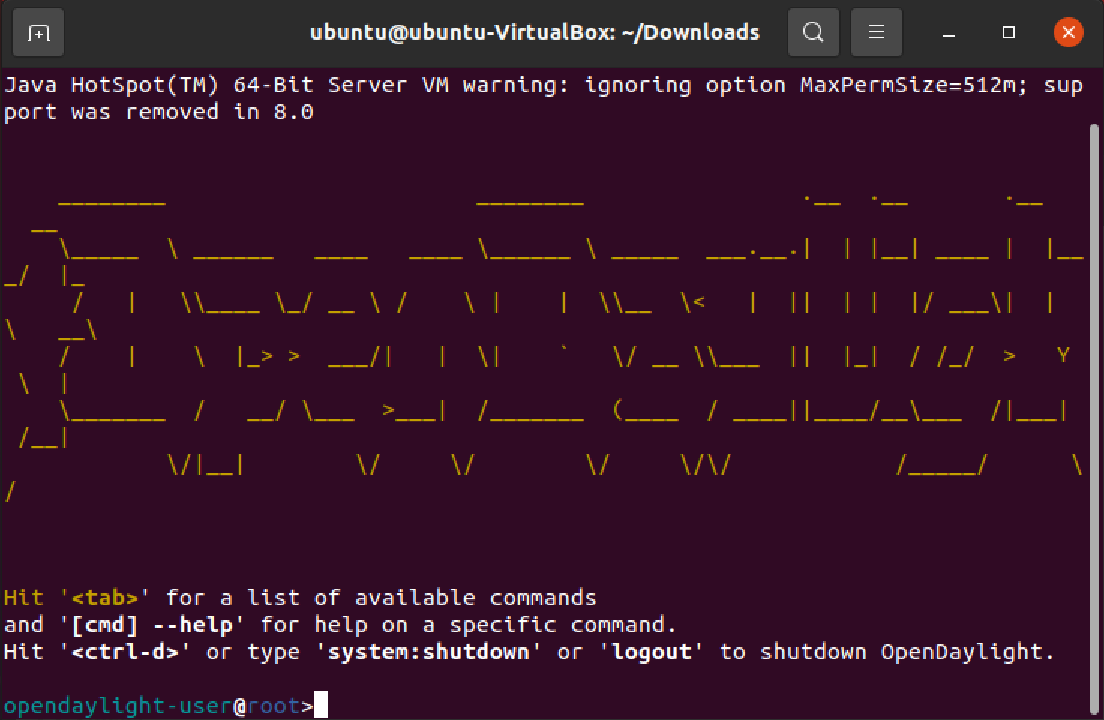Click 'MaxPermSize=512m' in the warning
The width and height of the screenshot is (1104, 720).
(x=908, y=85)
